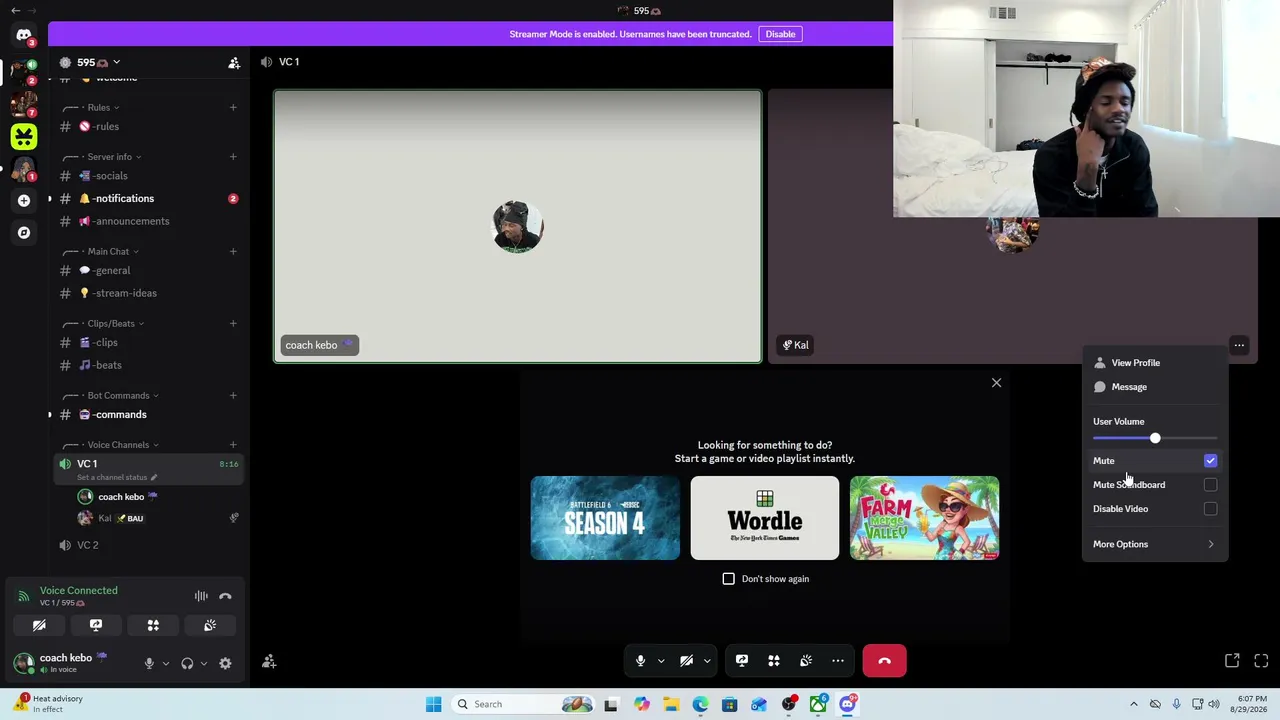Click the red hang-up button
This screenshot has height=720, width=1280.
(884, 661)
